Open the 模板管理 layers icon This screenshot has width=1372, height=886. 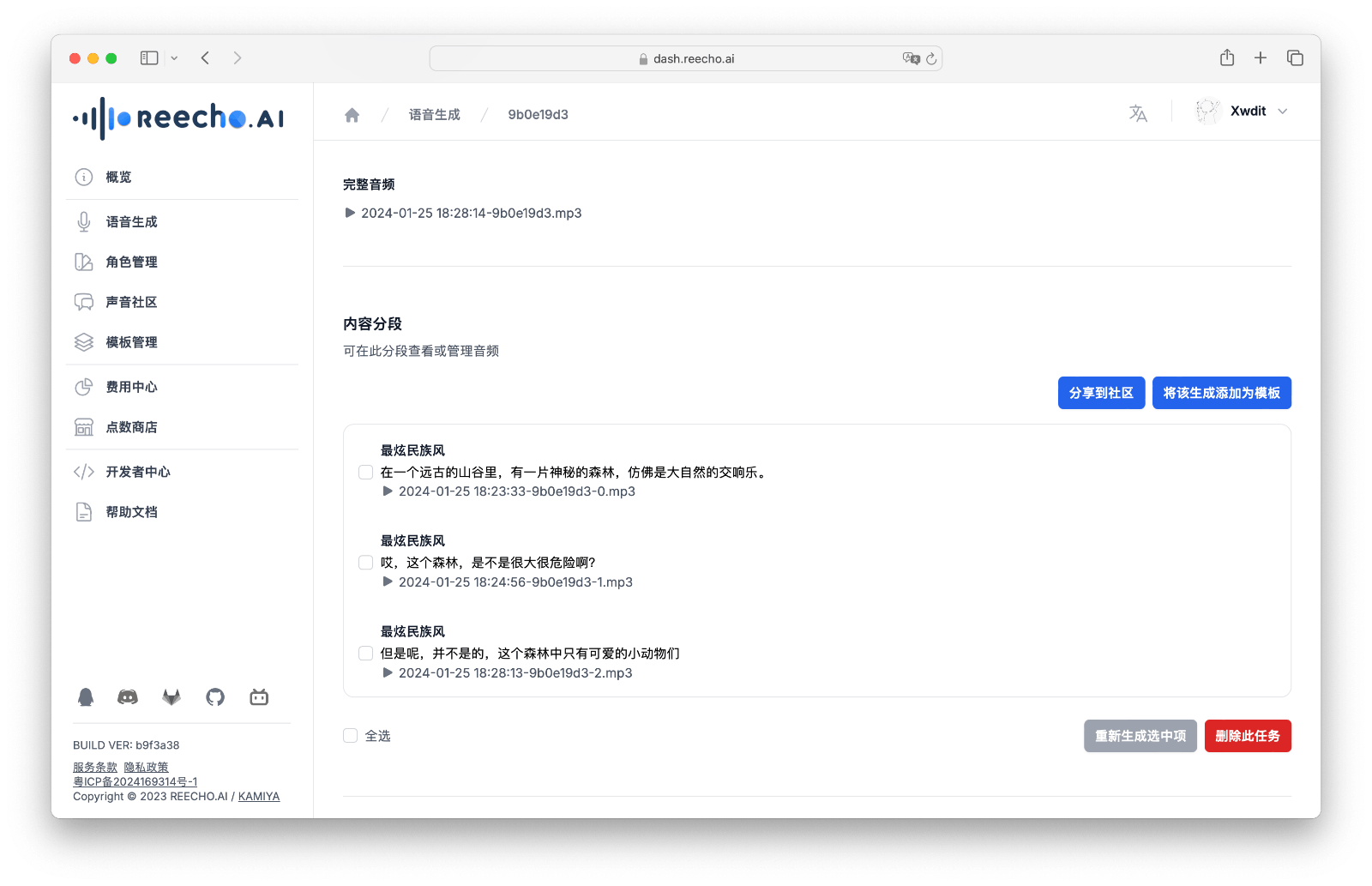[83, 341]
